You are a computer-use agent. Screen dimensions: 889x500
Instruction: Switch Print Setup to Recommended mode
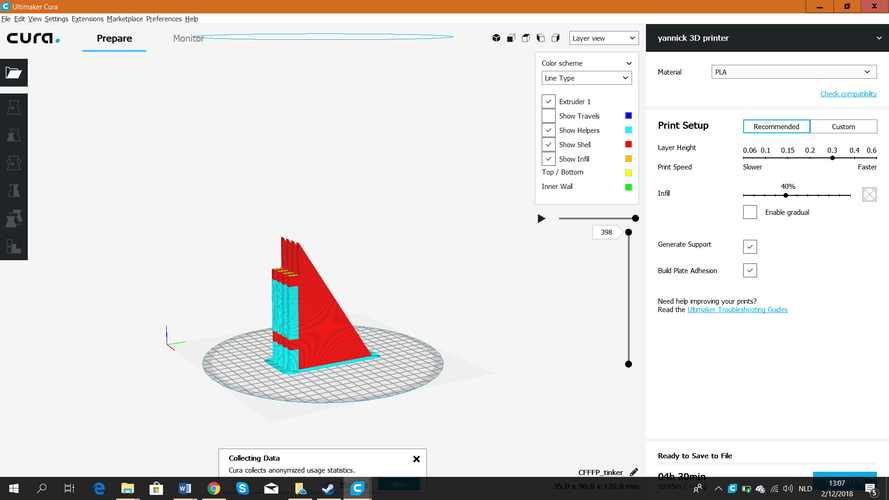click(776, 126)
